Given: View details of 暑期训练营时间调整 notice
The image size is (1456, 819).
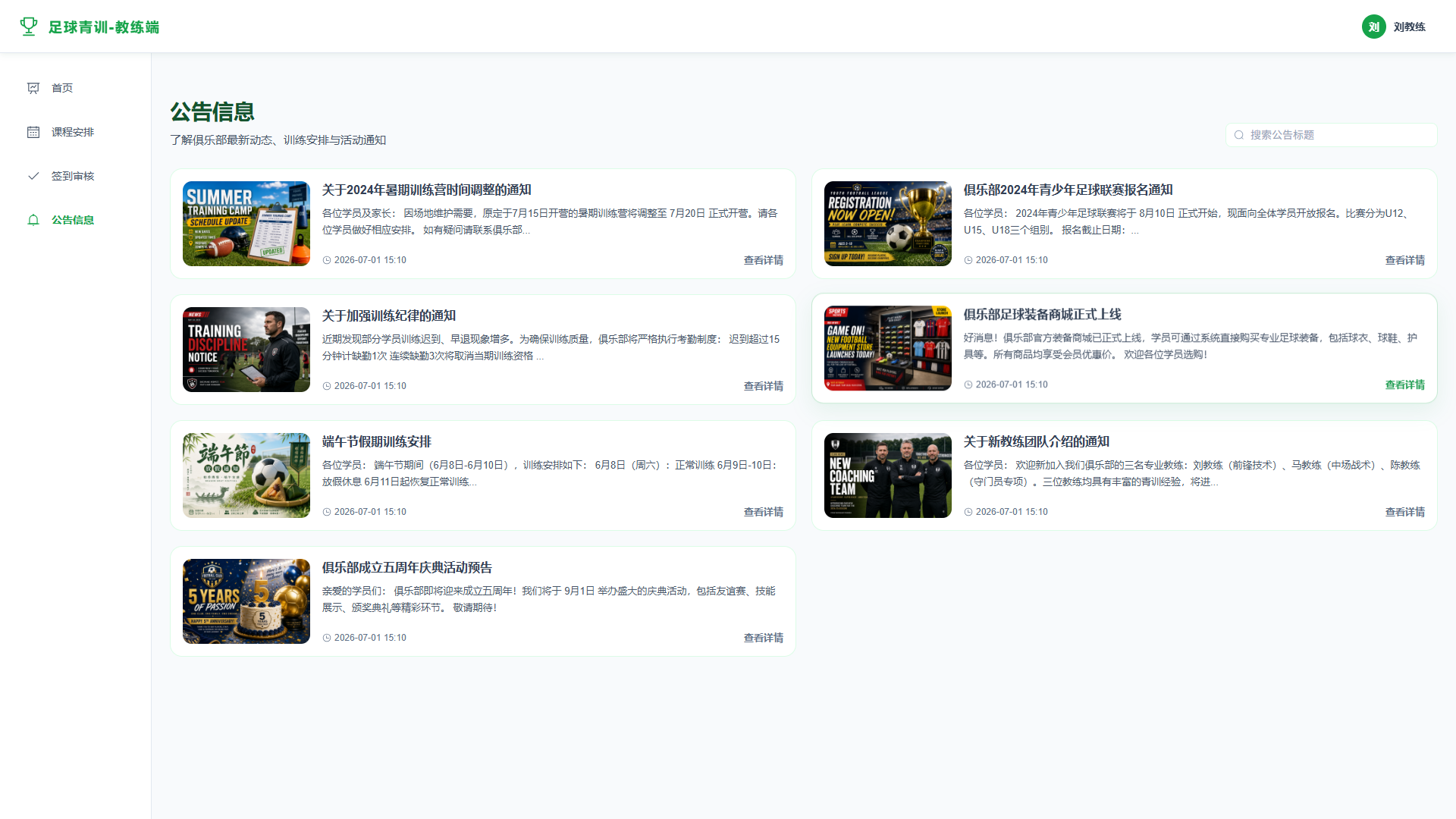Looking at the screenshot, I should coord(763,260).
